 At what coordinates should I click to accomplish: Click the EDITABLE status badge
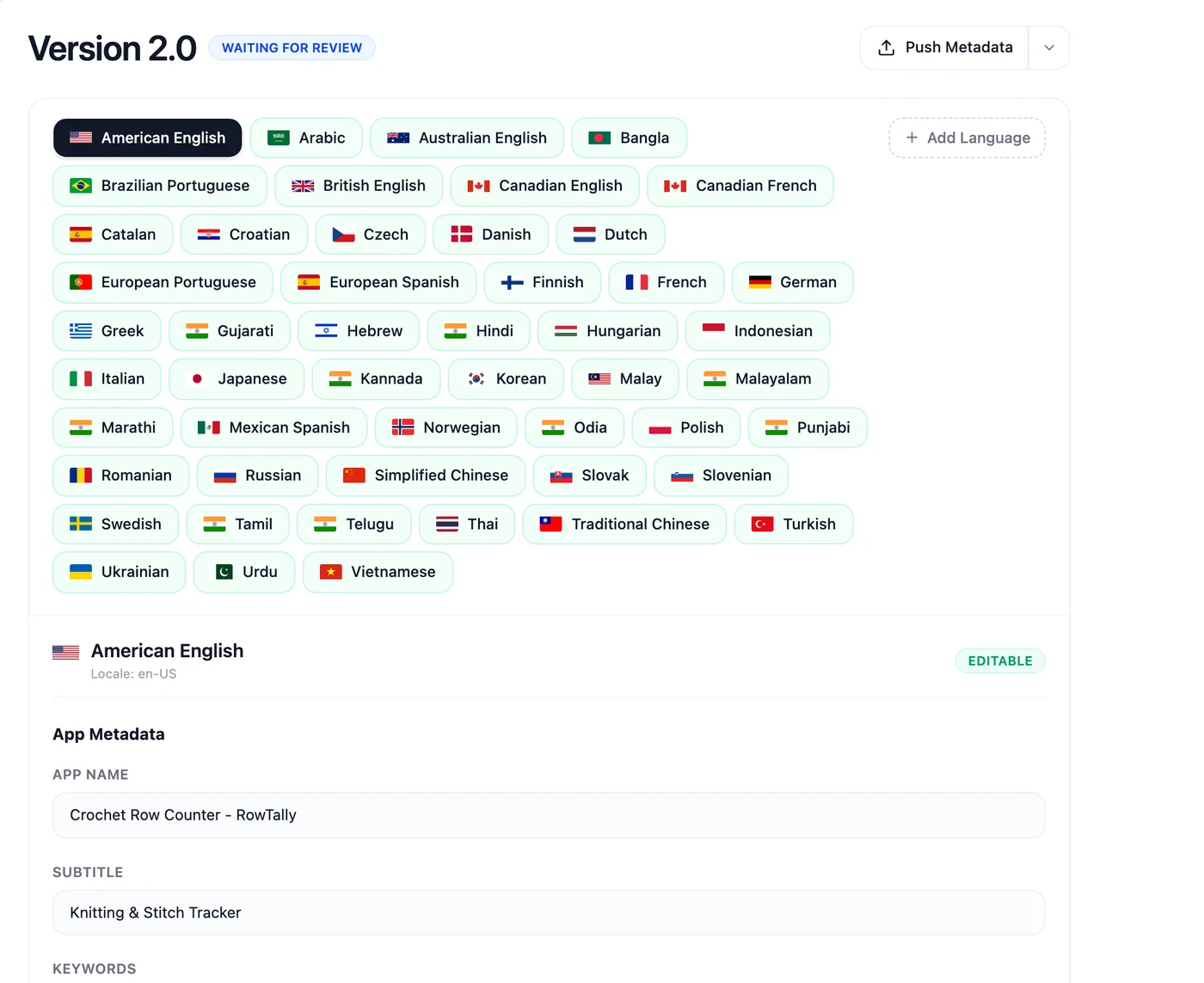tap(1000, 660)
